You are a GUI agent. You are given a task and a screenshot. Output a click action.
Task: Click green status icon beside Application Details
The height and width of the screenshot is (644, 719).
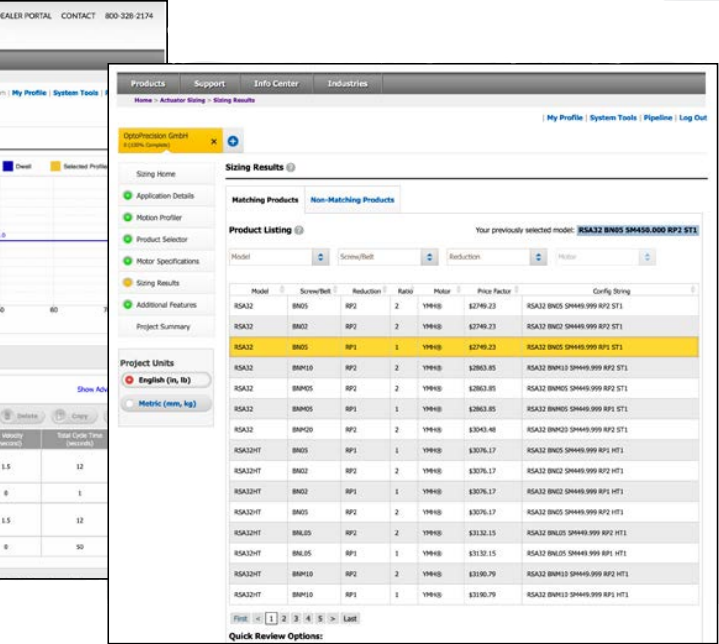(128, 196)
